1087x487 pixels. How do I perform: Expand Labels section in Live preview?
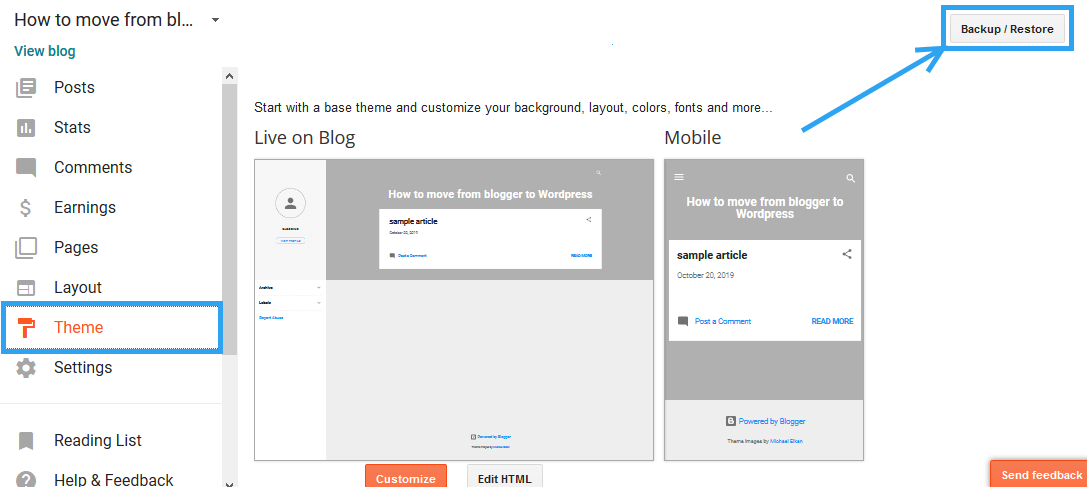point(319,302)
